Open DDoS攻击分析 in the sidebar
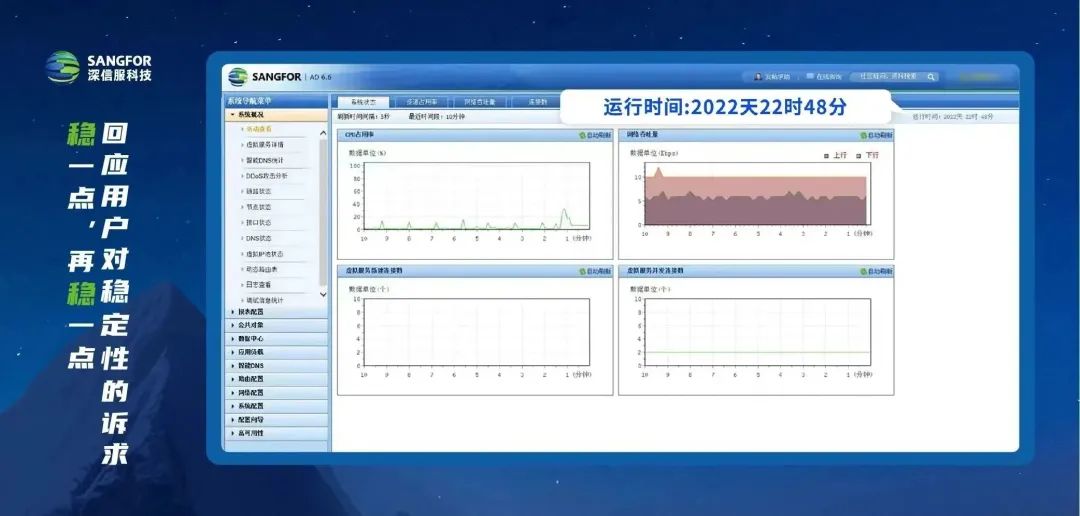1080x516 pixels. pos(267,176)
